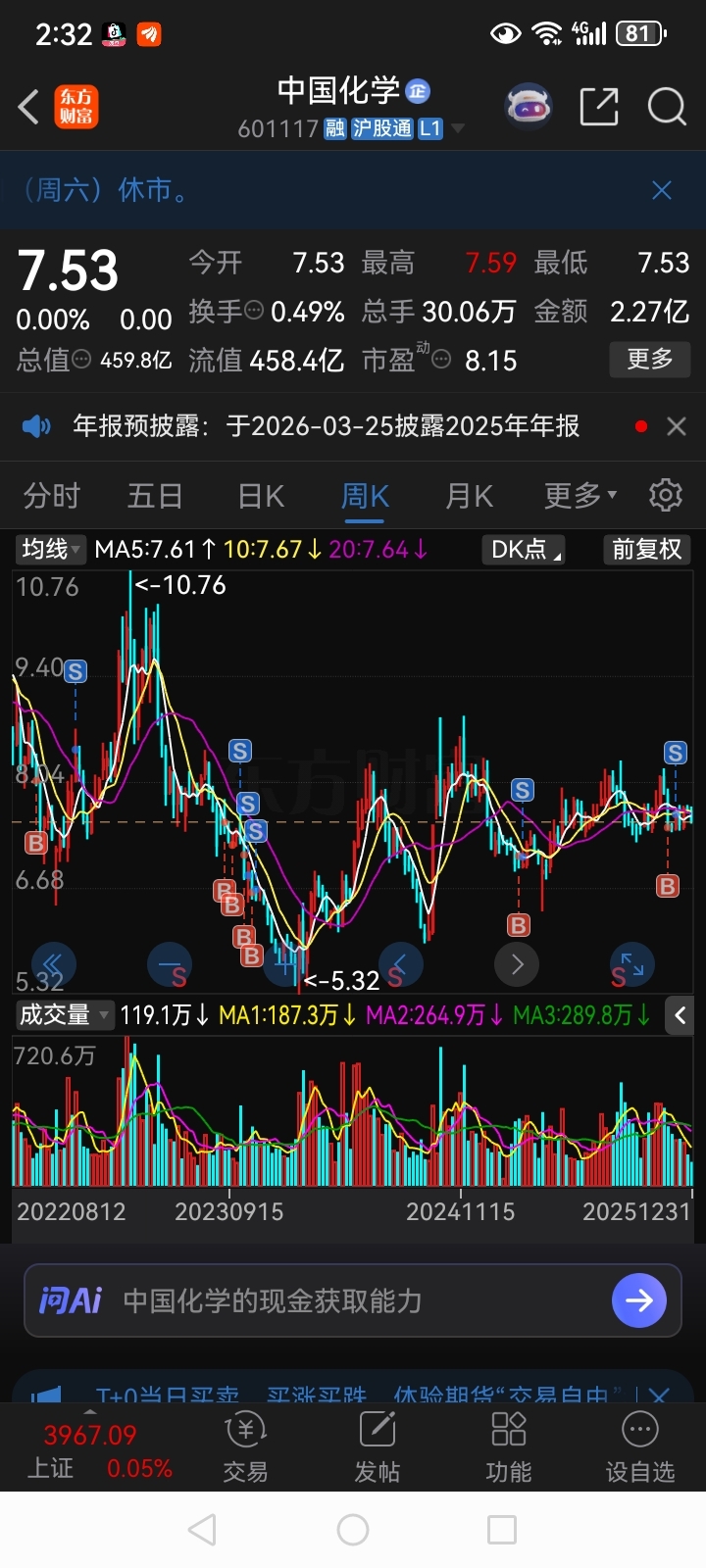Tap the L1 quote level tag
The width and height of the screenshot is (706, 1568).
[430, 128]
